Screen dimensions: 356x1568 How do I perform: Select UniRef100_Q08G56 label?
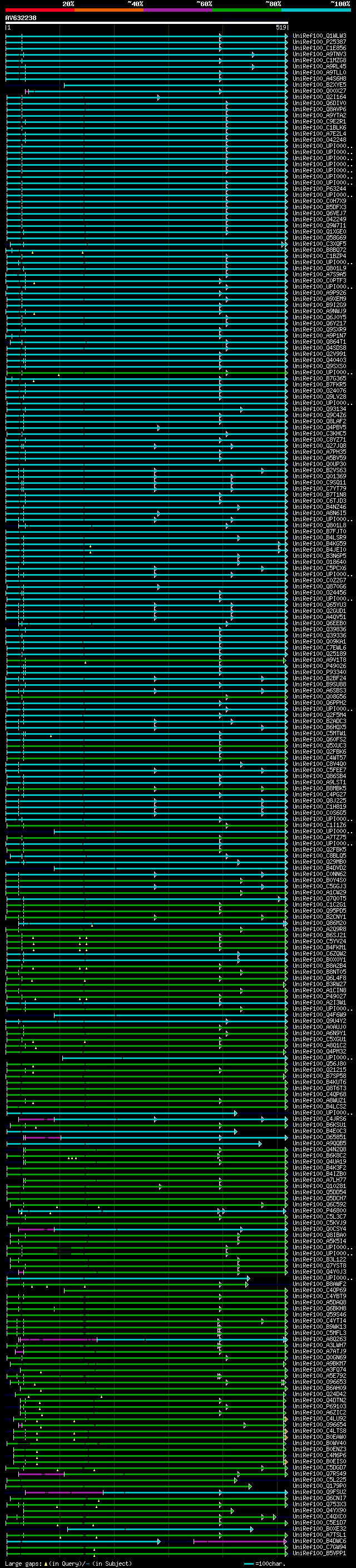pyautogui.click(x=319, y=697)
